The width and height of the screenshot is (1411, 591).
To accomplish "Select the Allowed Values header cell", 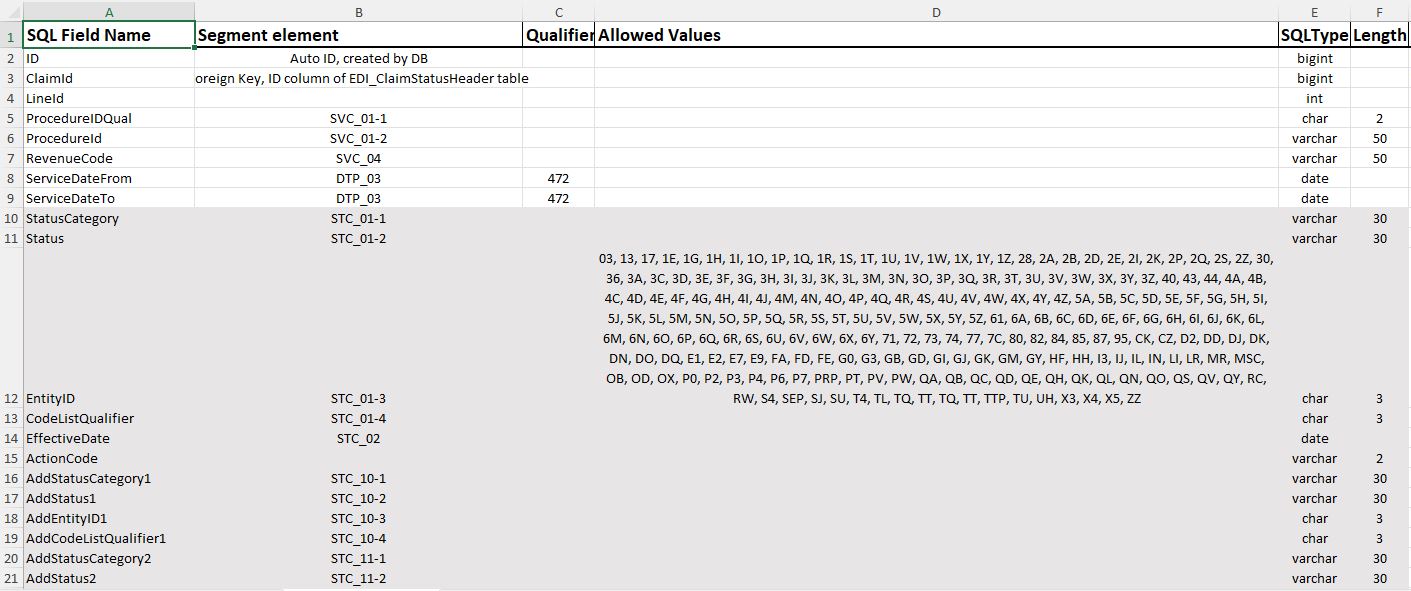I will 936,35.
